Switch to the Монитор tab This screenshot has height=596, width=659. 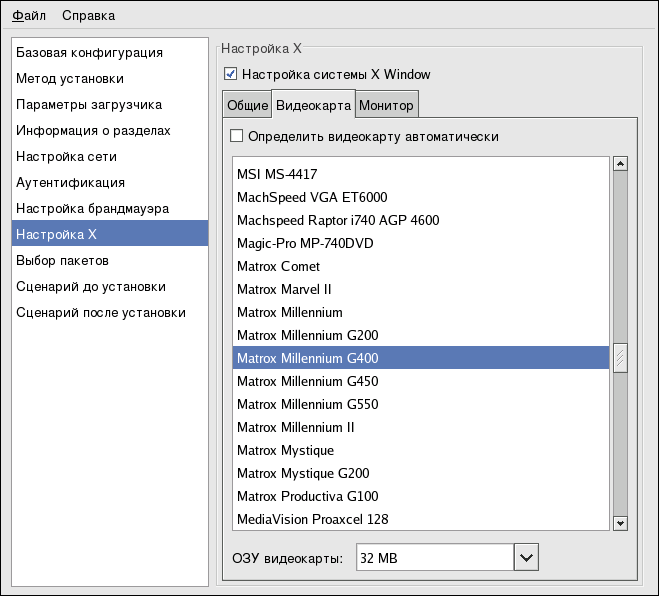(x=386, y=105)
